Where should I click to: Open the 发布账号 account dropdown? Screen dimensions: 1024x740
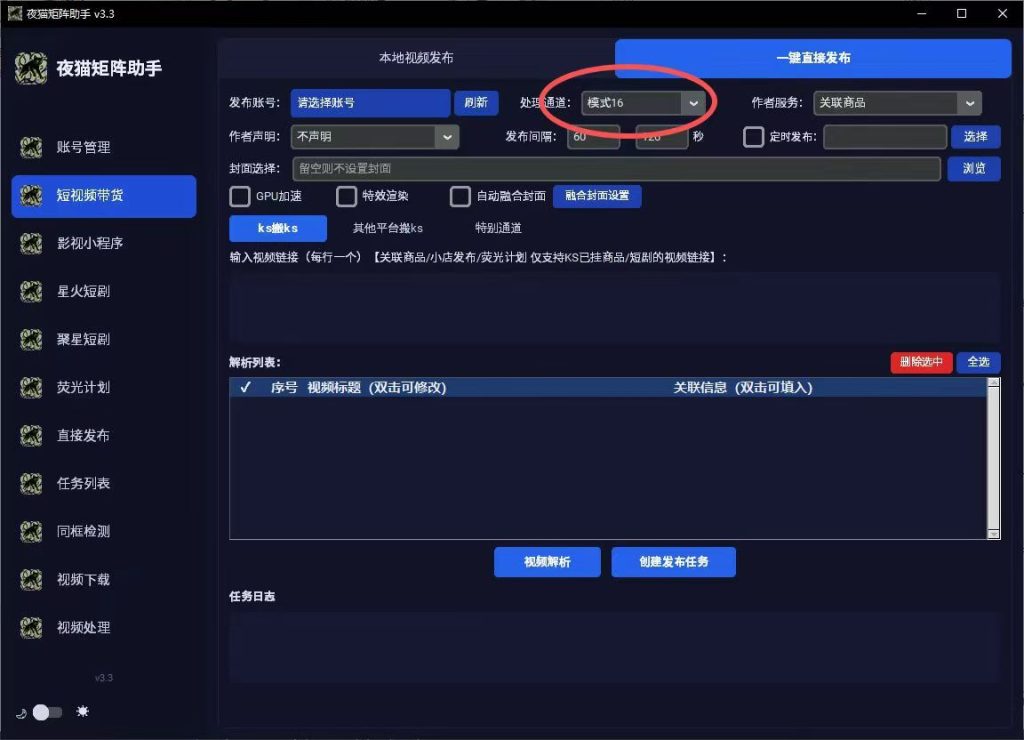[370, 103]
